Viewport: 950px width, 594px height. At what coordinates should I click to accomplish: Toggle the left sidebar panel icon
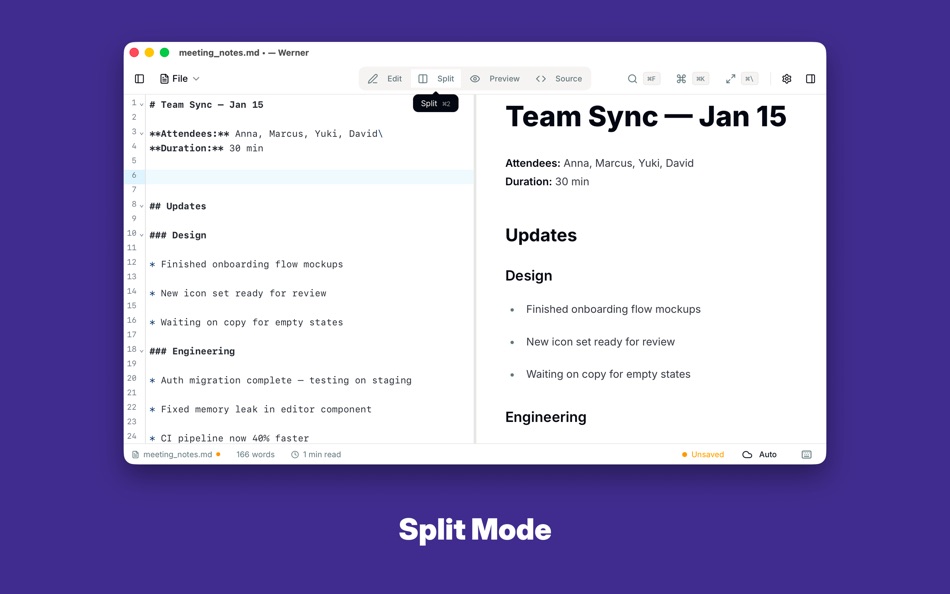click(139, 79)
